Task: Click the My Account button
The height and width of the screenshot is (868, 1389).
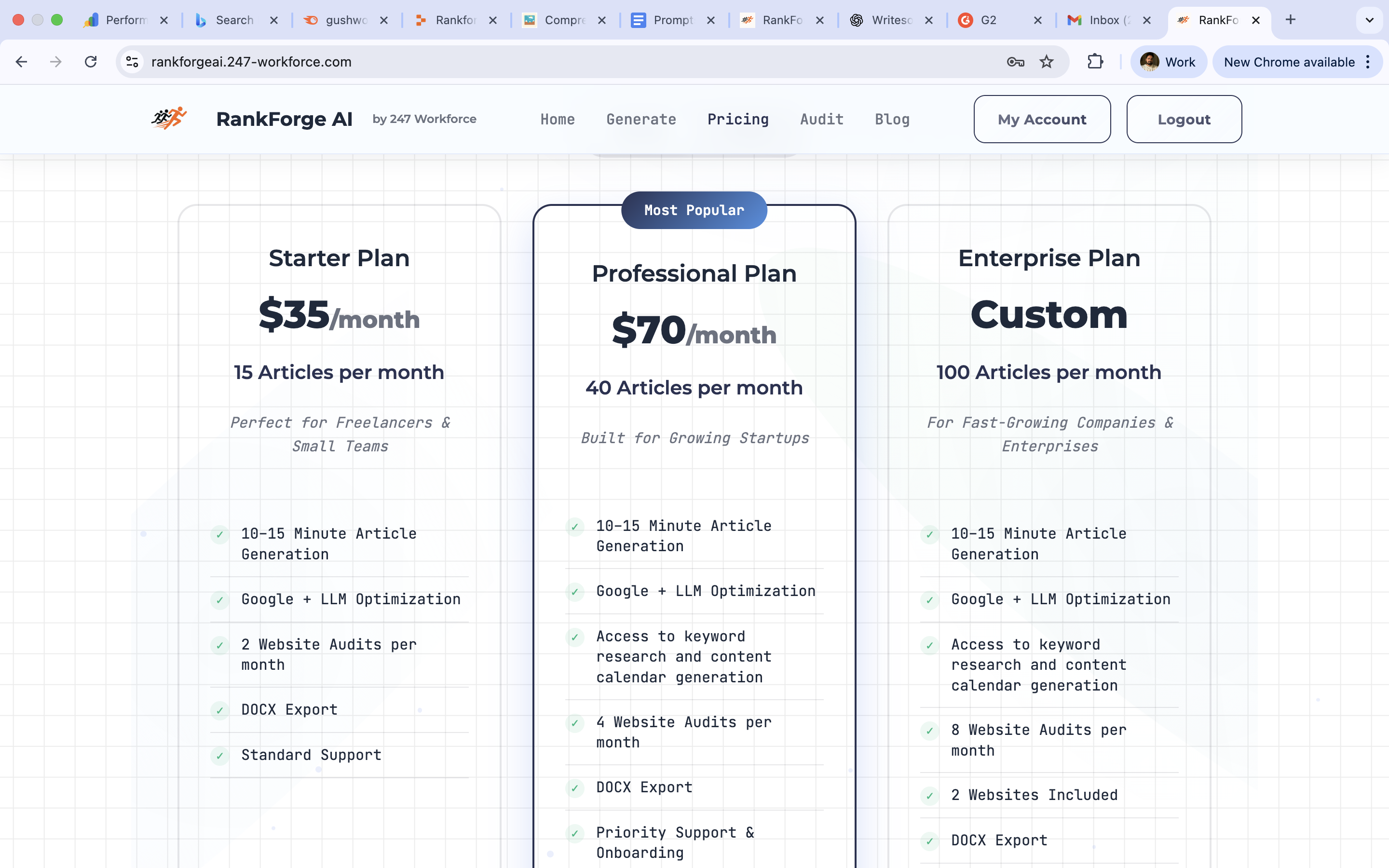Action: tap(1042, 119)
